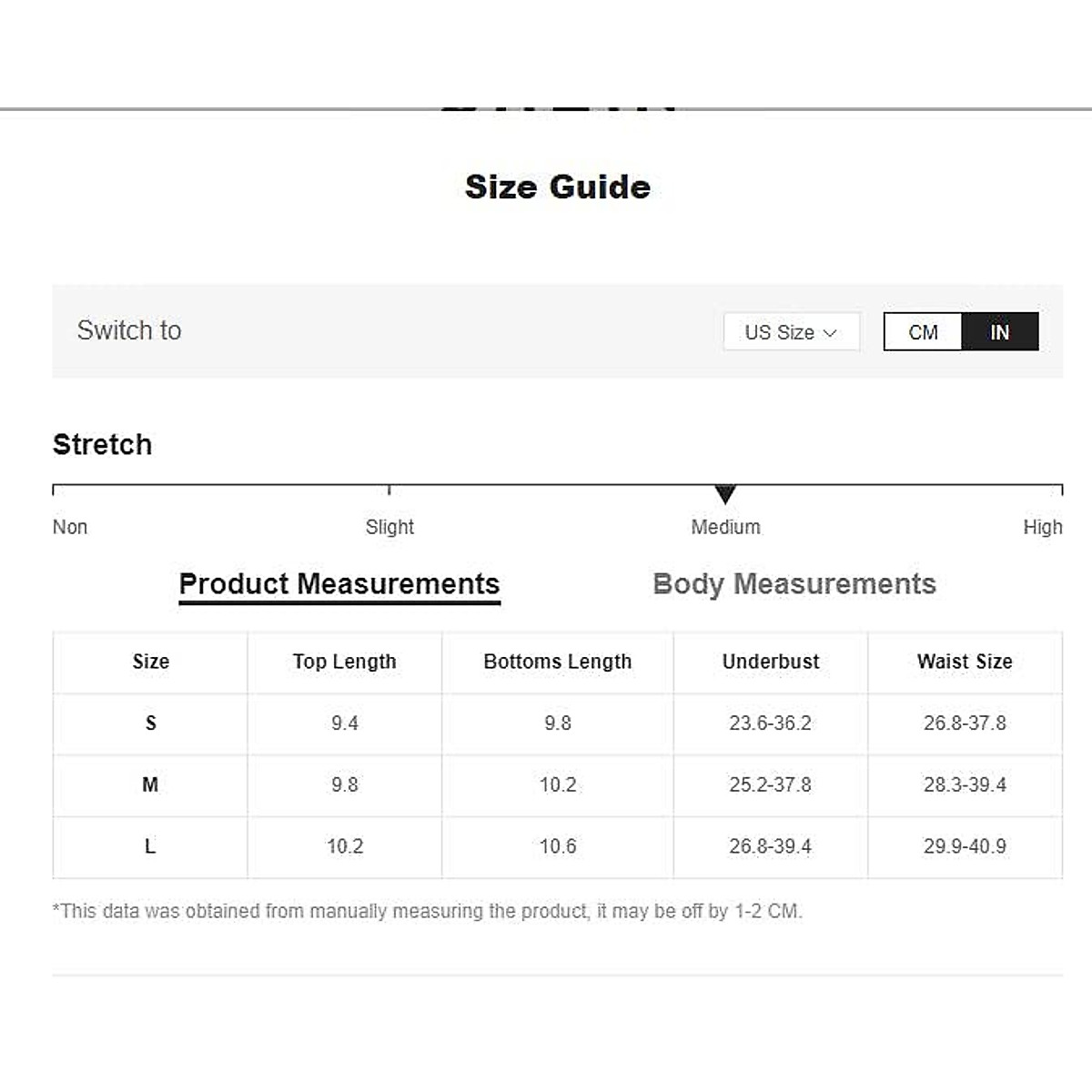This screenshot has width=1092, height=1092.
Task: Click the Size column header
Action: (151, 662)
